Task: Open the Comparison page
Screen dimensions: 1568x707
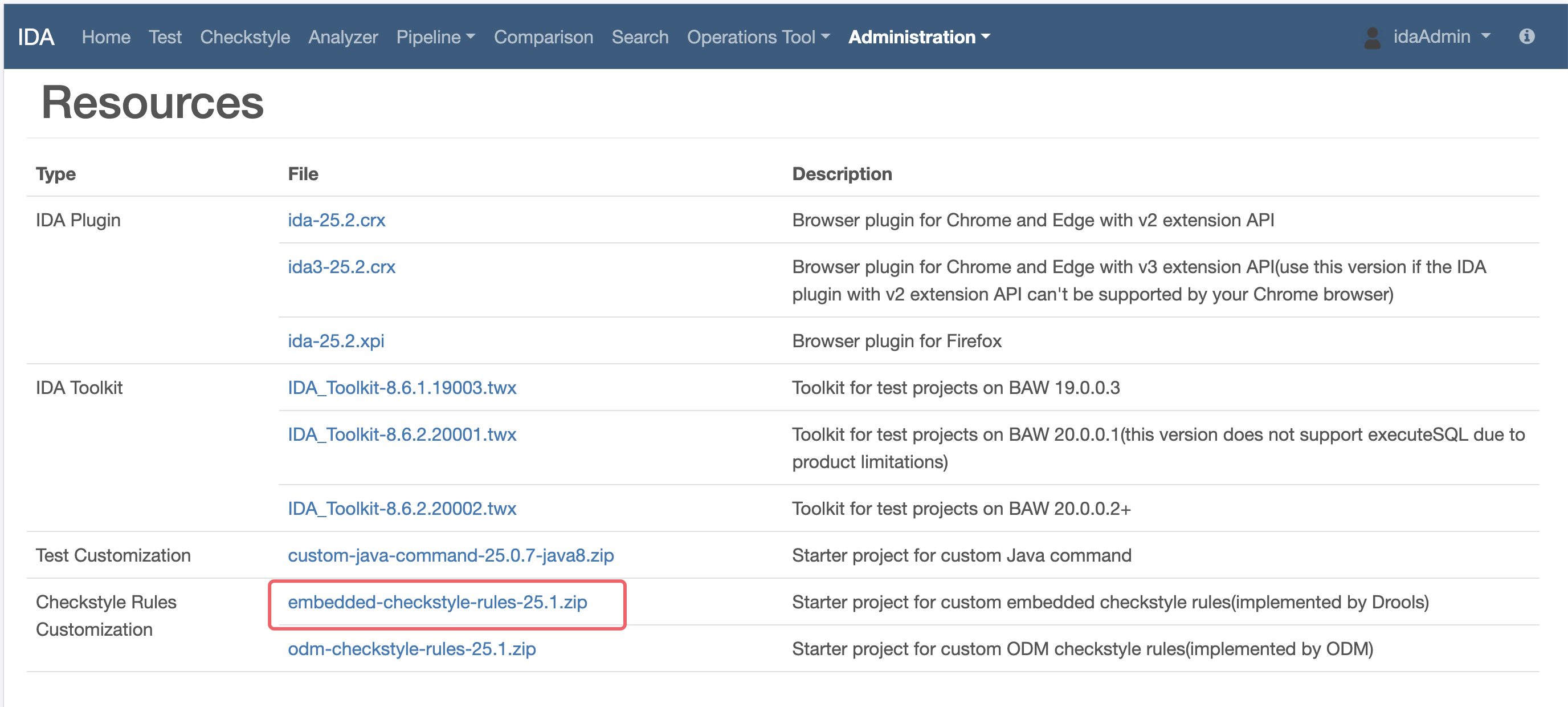Action: [x=543, y=37]
